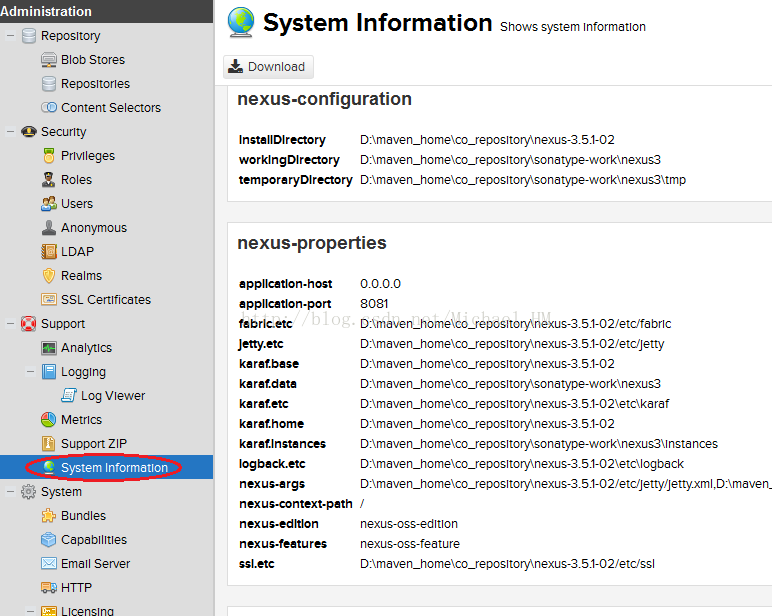Click the application-host value 0.0.0.0
The height and width of the screenshot is (616, 772).
(380, 284)
